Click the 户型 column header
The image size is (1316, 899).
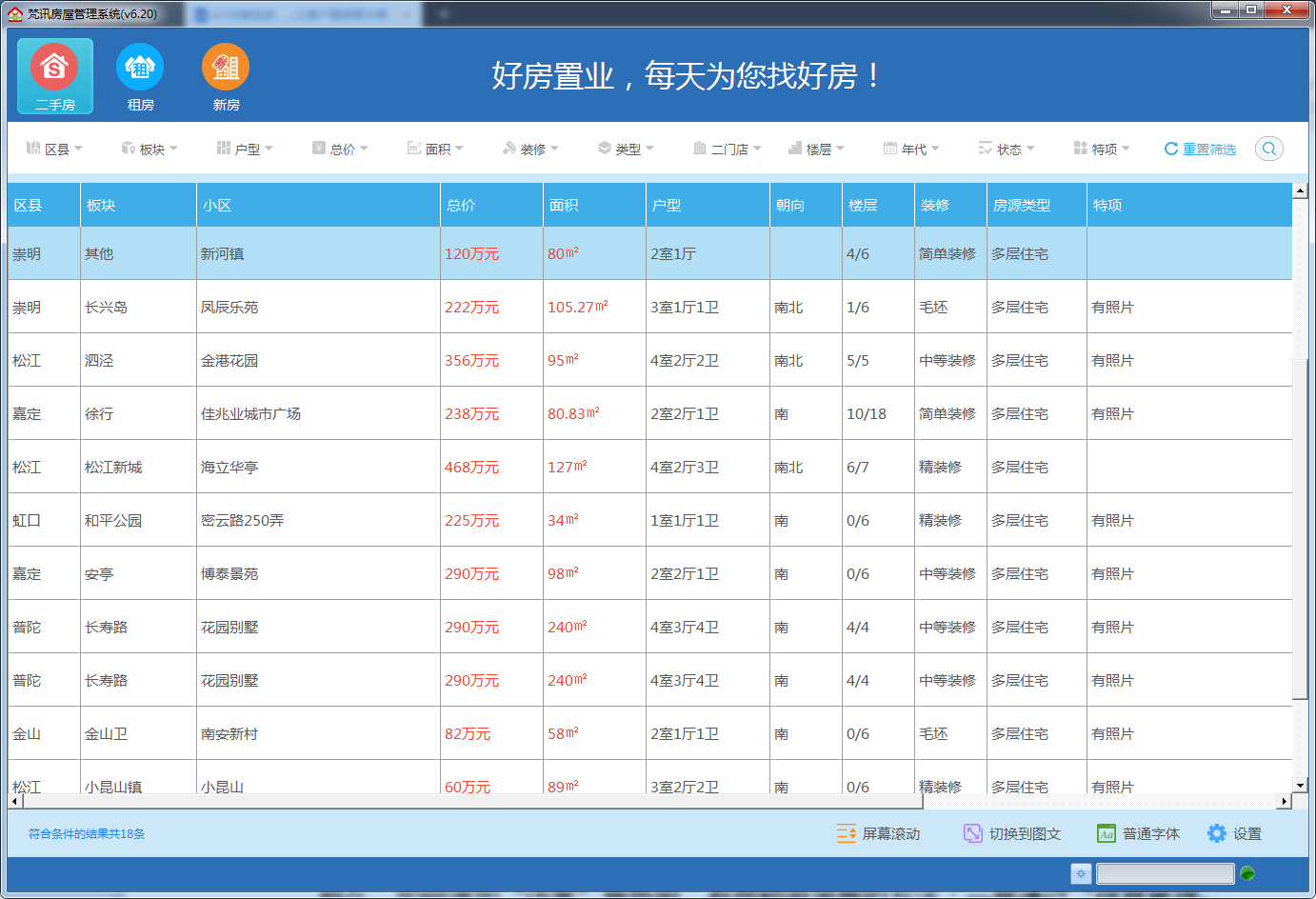pos(708,205)
